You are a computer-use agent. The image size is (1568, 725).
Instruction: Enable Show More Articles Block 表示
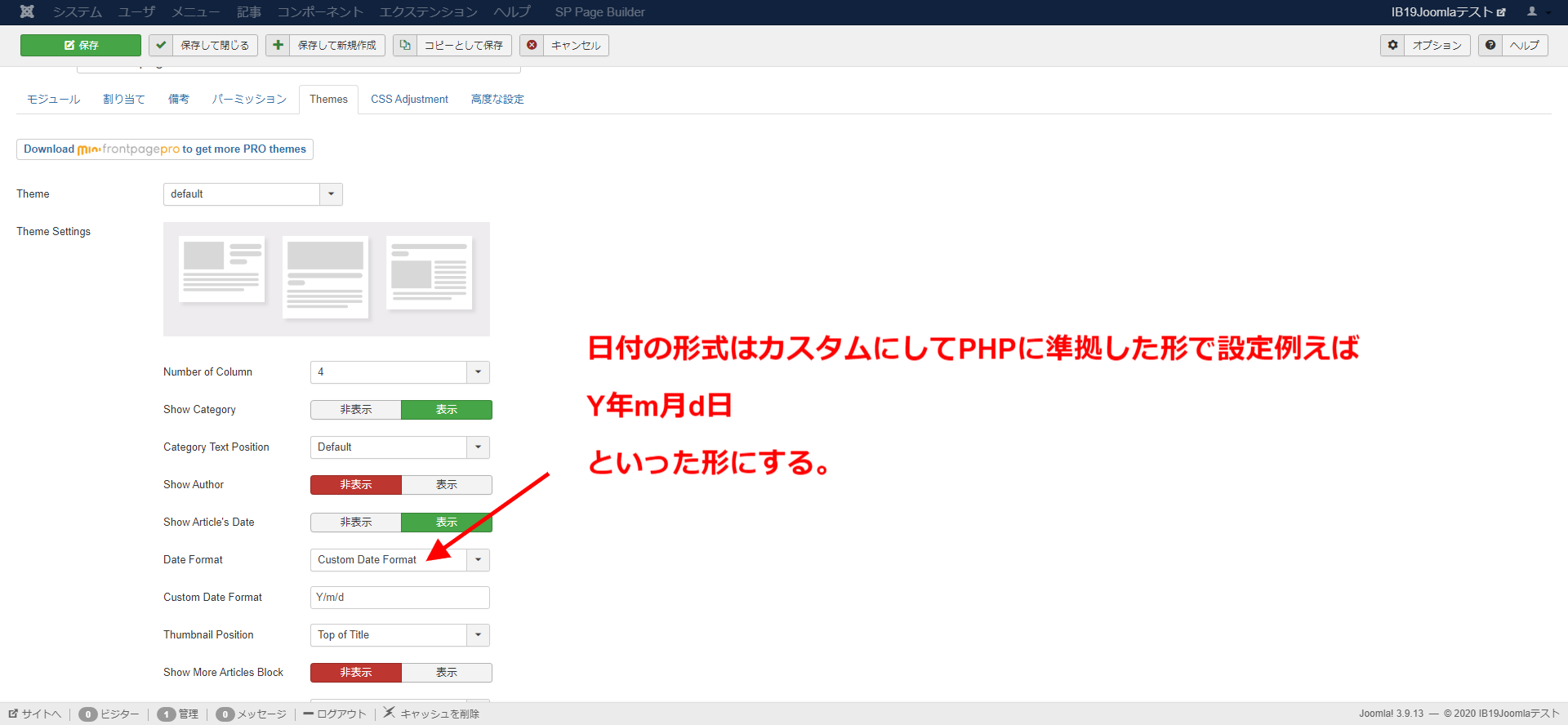pyautogui.click(x=446, y=673)
